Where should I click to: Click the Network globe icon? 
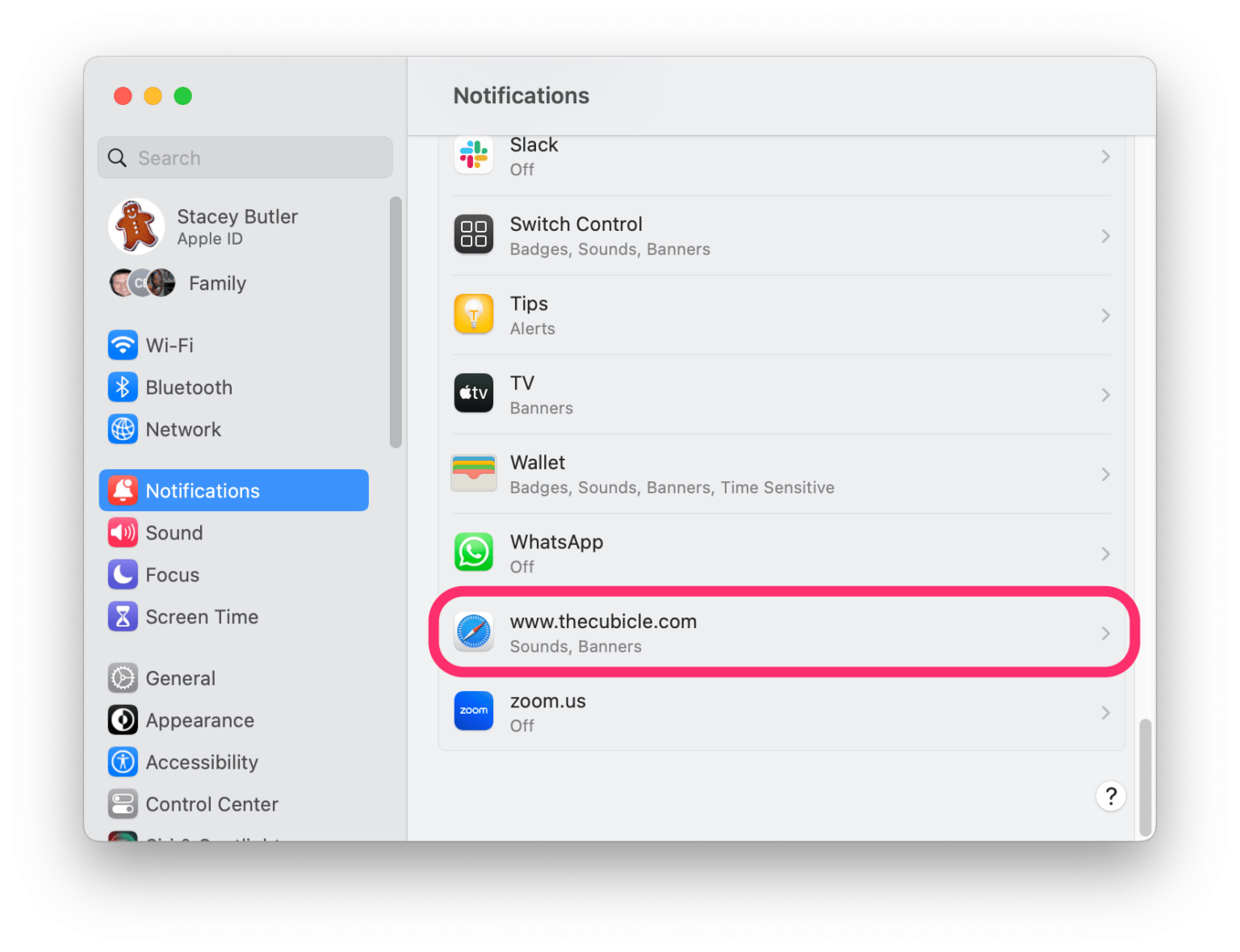[x=123, y=430]
